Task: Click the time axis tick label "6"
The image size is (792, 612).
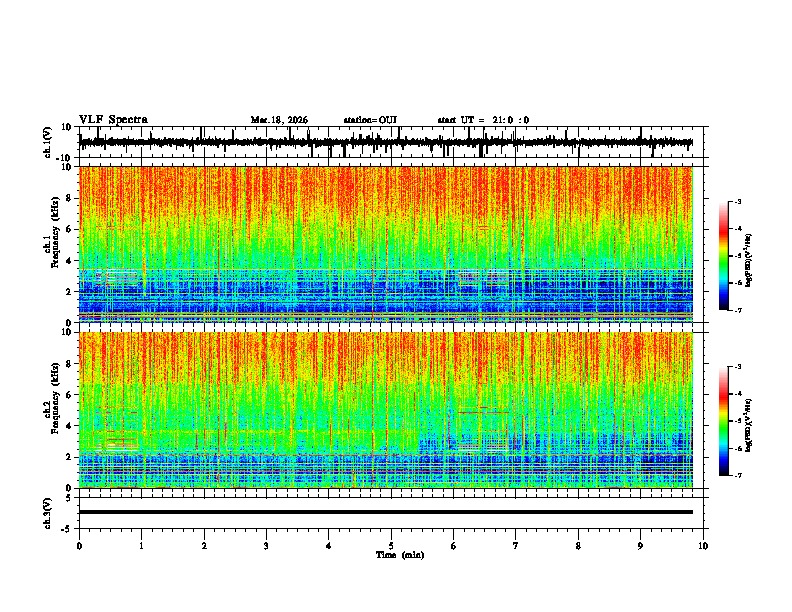Action: [454, 546]
